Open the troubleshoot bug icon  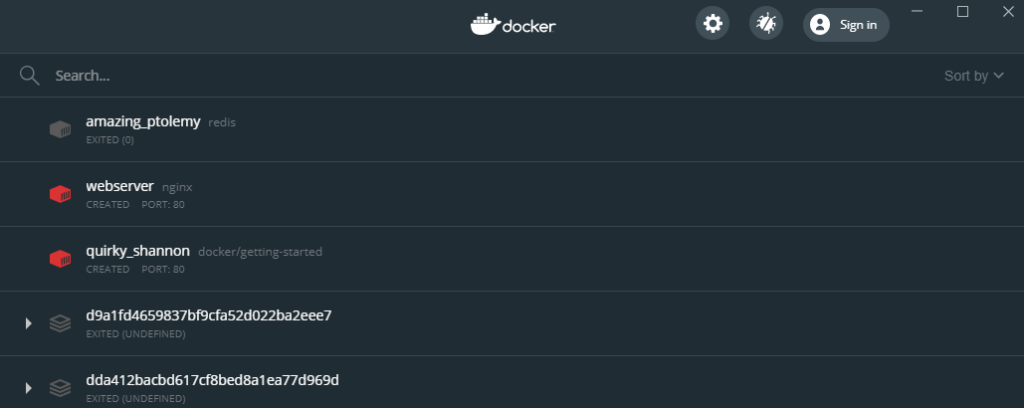766,24
